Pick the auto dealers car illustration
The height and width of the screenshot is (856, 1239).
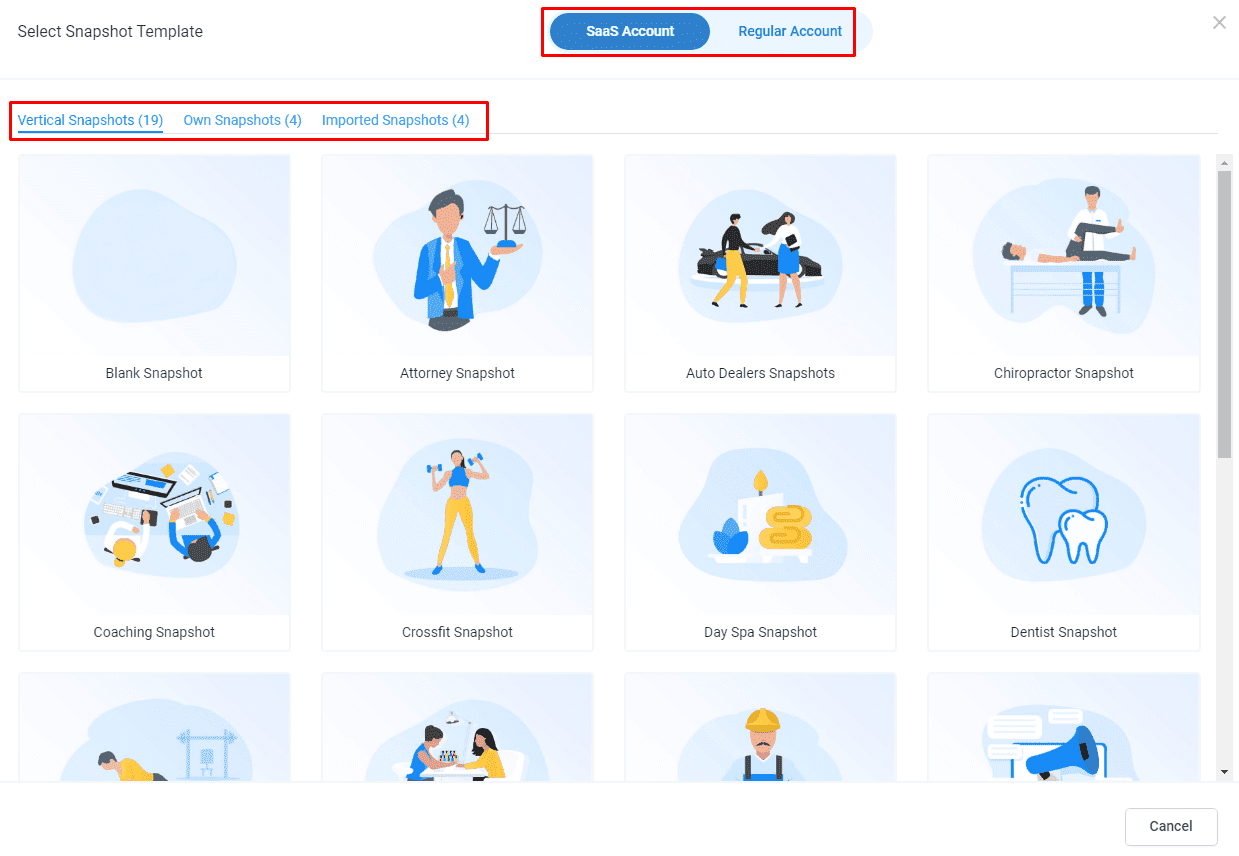point(760,255)
